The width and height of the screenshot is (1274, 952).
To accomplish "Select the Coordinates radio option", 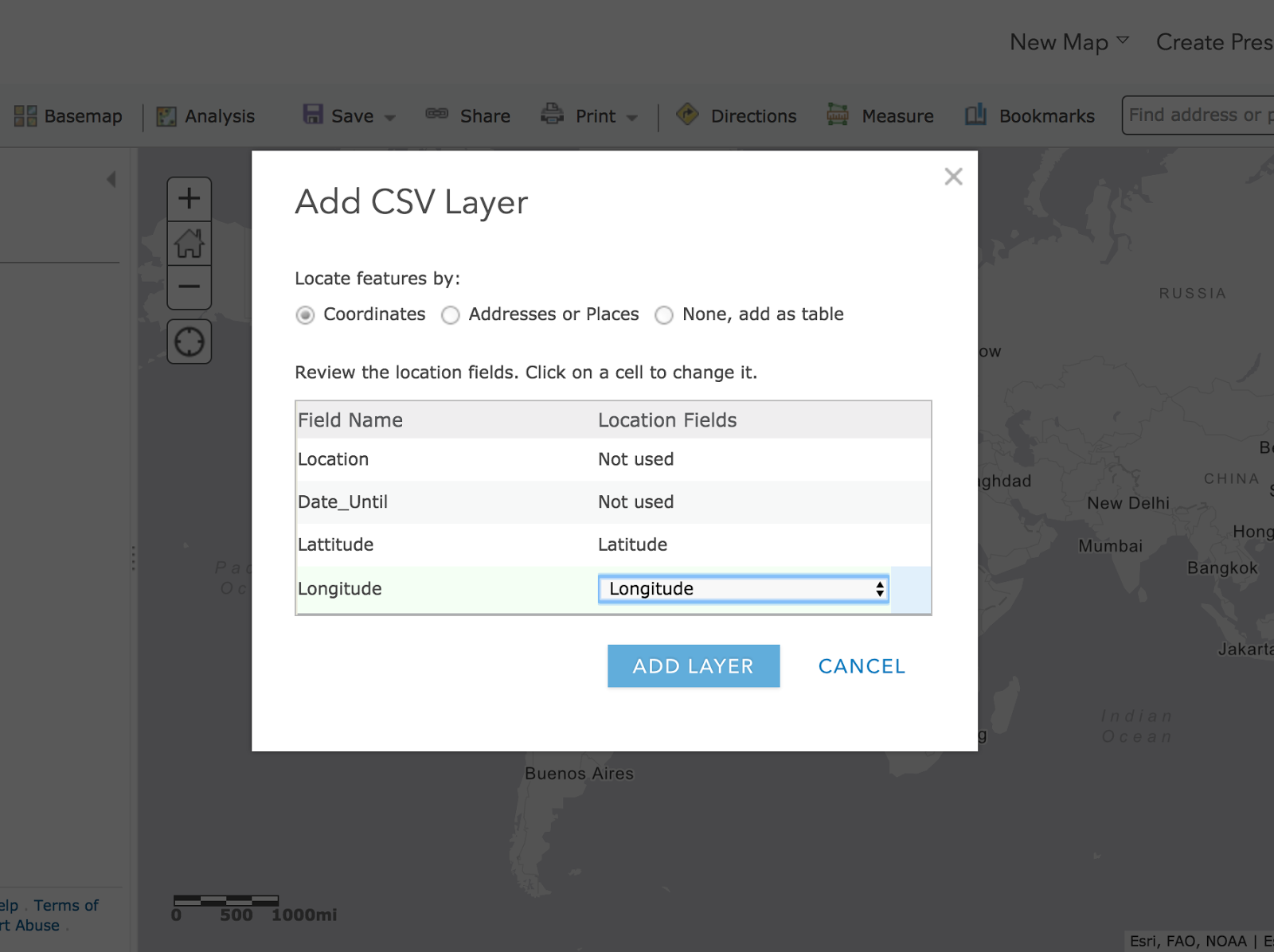I will point(305,315).
